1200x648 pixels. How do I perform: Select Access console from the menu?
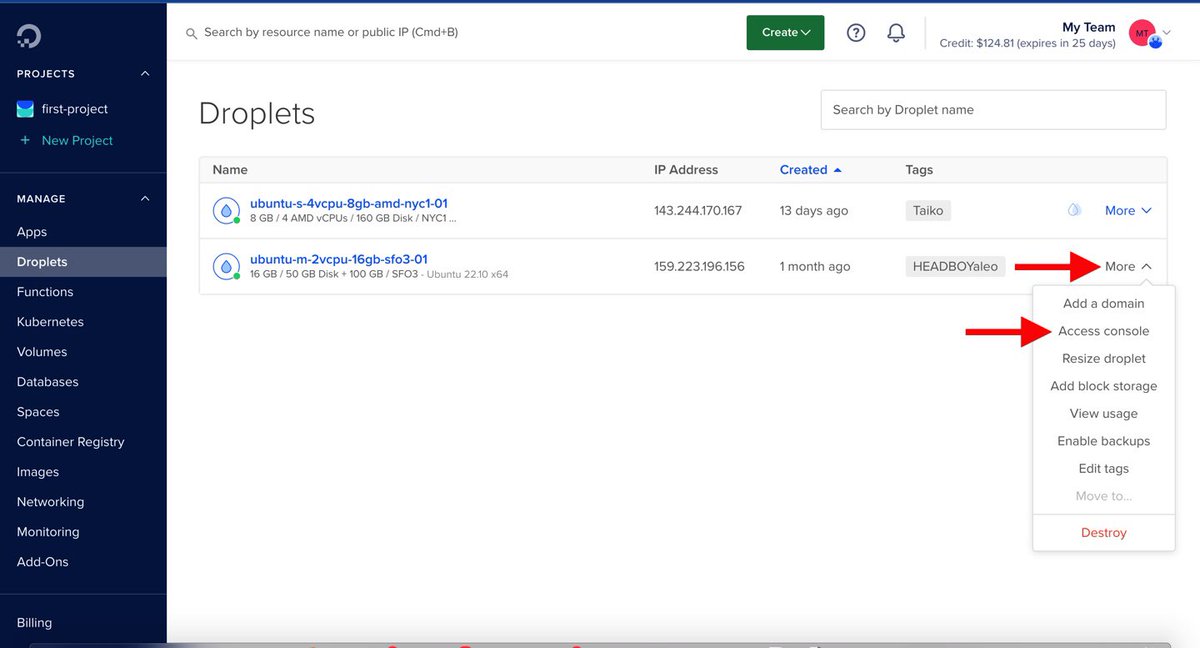[x=1103, y=330]
